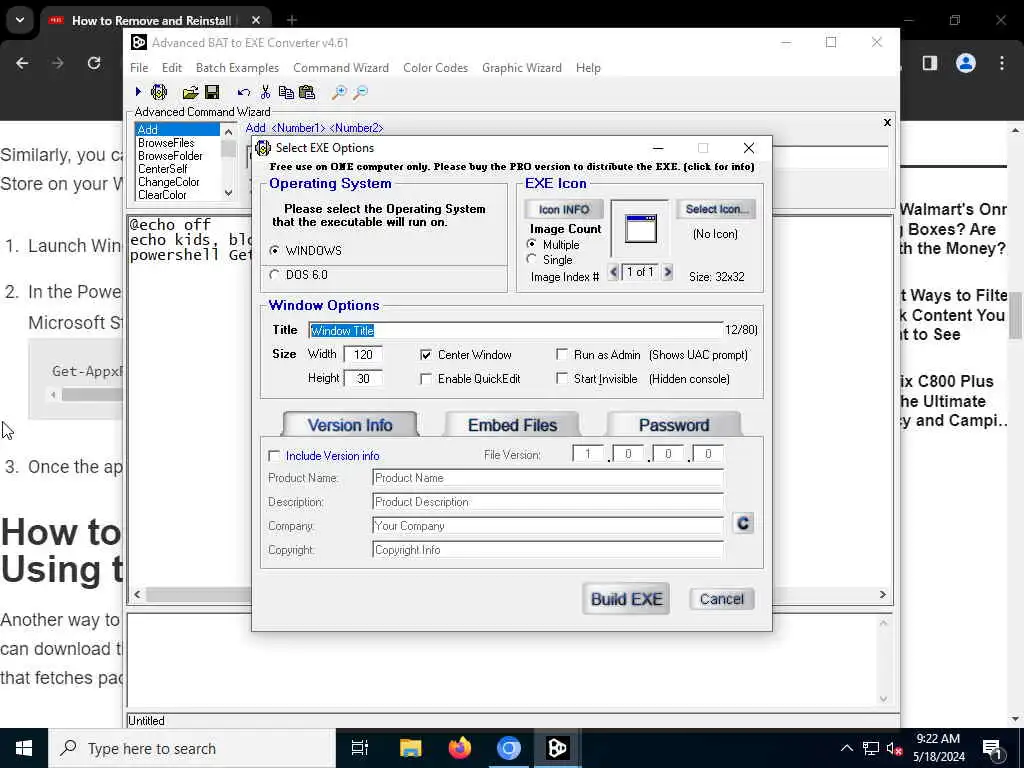Open the Color Codes menu
The width and height of the screenshot is (1024, 768).
pyautogui.click(x=436, y=68)
